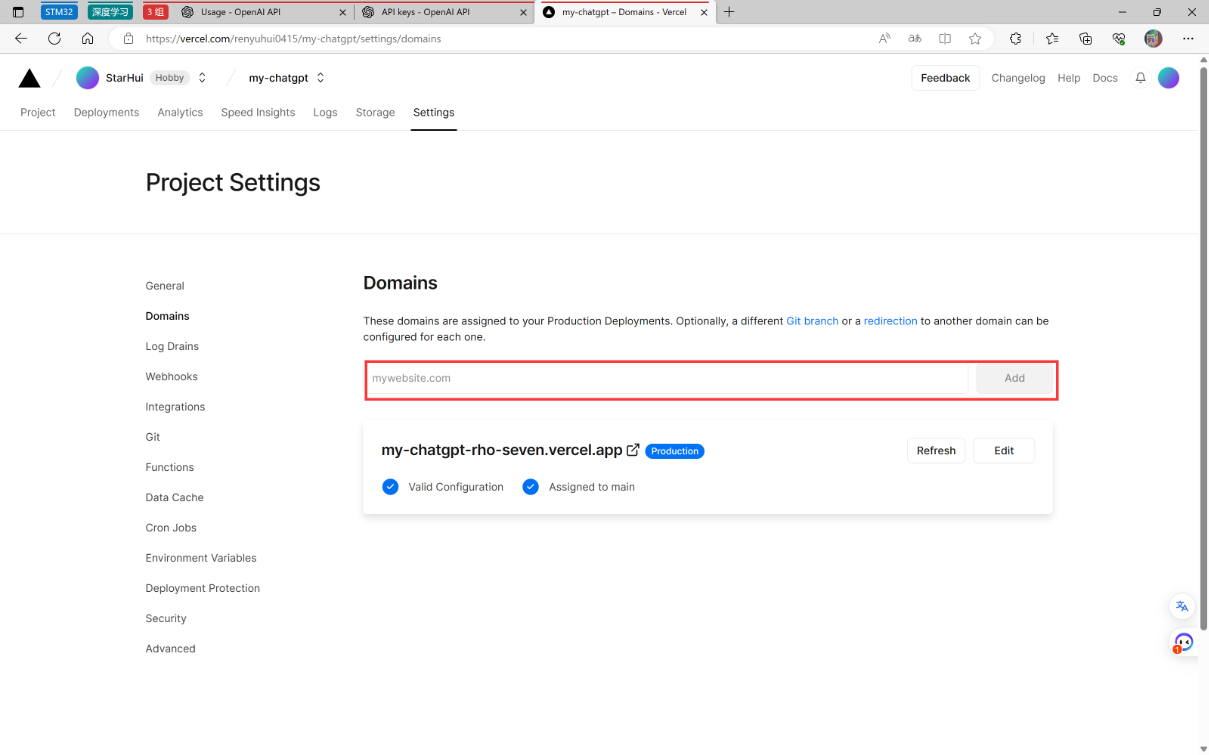
Task: Open the Help link
Action: tap(1069, 78)
